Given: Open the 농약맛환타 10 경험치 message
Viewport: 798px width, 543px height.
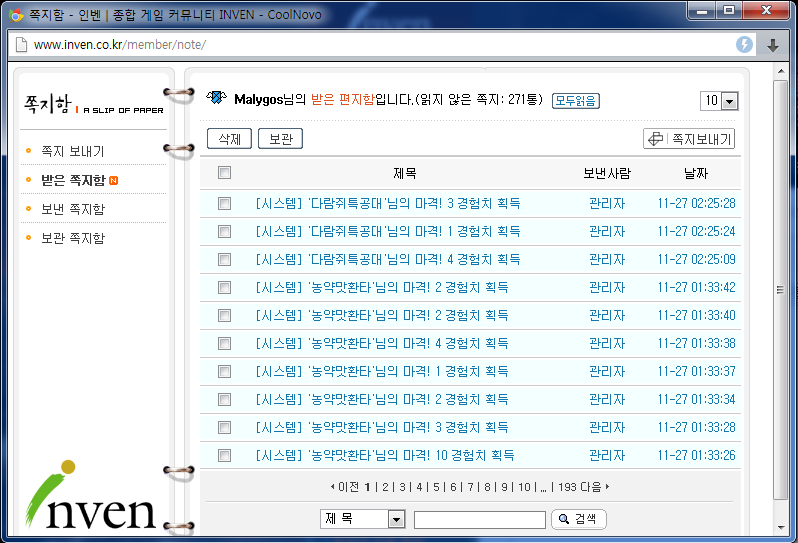Looking at the screenshot, I should click(x=385, y=455).
